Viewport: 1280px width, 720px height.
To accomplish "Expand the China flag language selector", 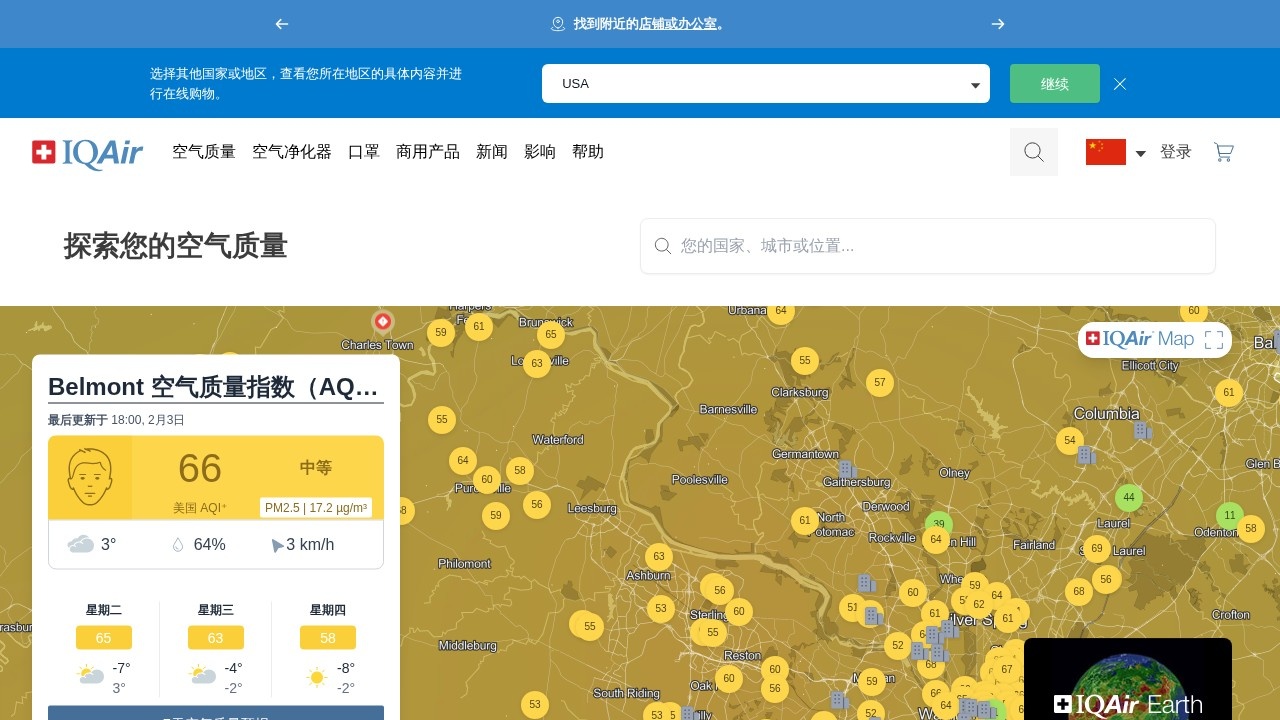I will [x=1115, y=152].
